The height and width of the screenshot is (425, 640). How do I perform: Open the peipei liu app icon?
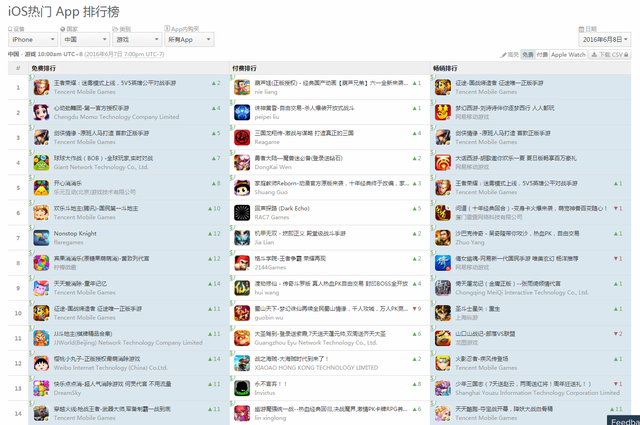242,112
